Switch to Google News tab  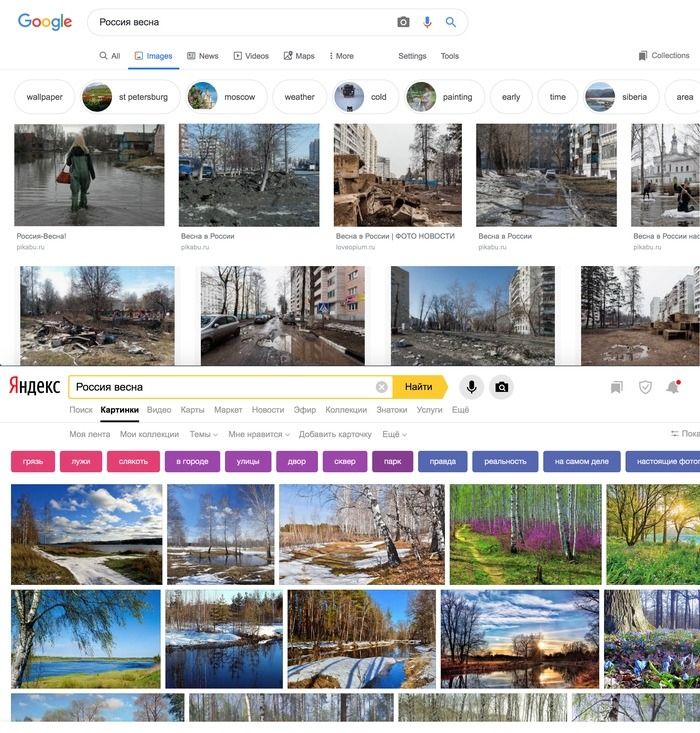pos(203,56)
